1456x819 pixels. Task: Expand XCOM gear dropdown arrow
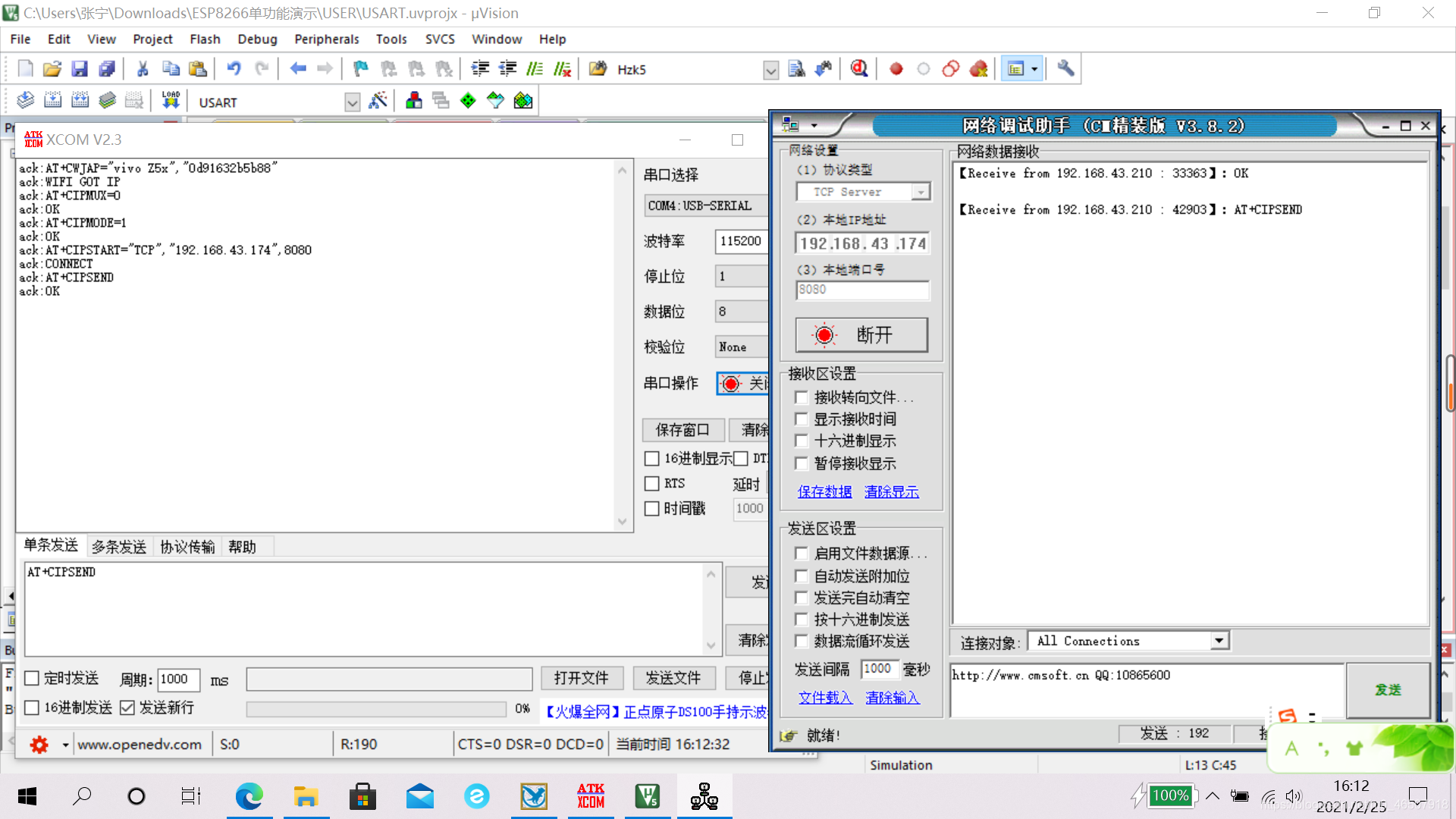65,745
